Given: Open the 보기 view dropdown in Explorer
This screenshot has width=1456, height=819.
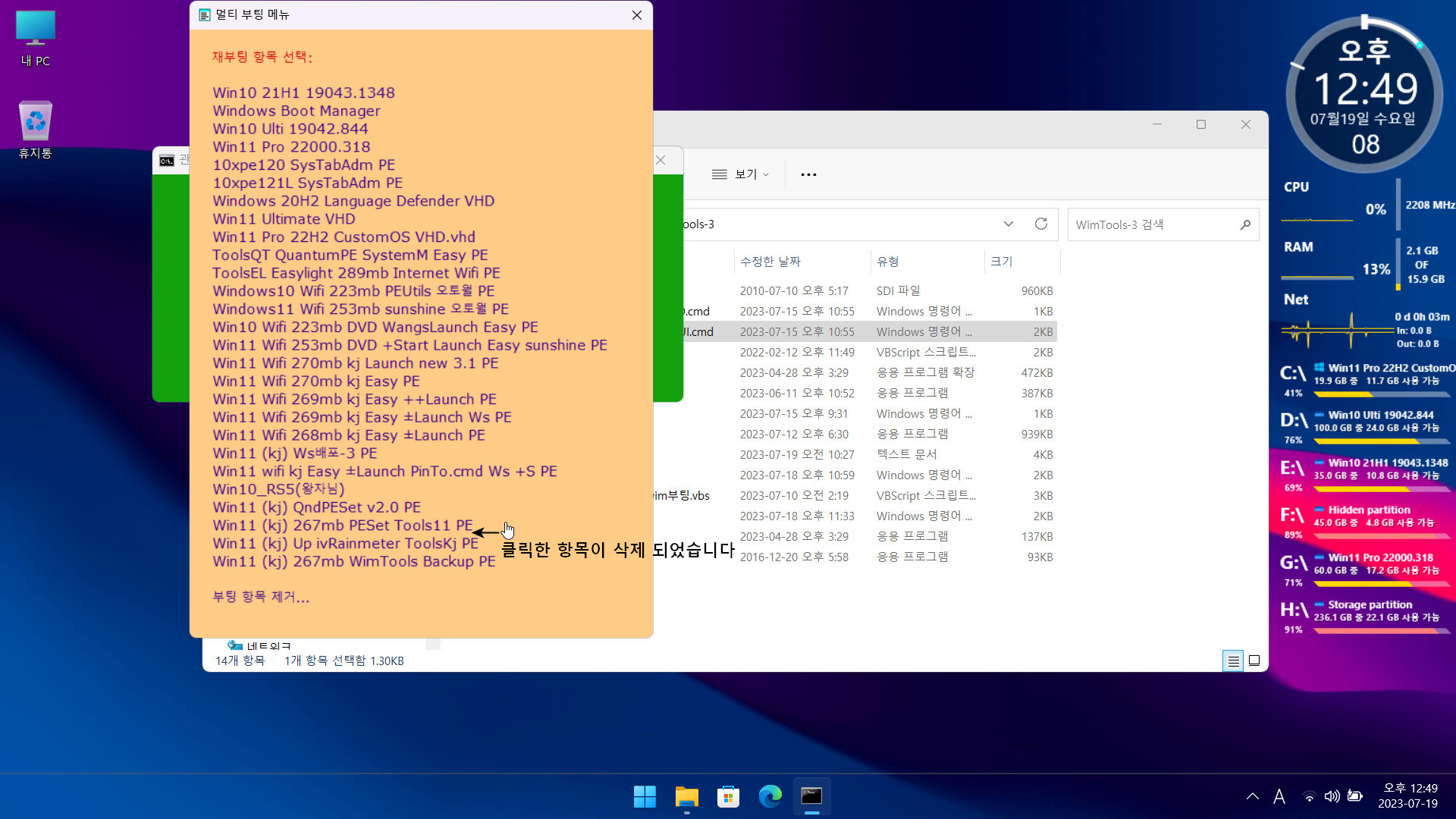Looking at the screenshot, I should point(740,174).
